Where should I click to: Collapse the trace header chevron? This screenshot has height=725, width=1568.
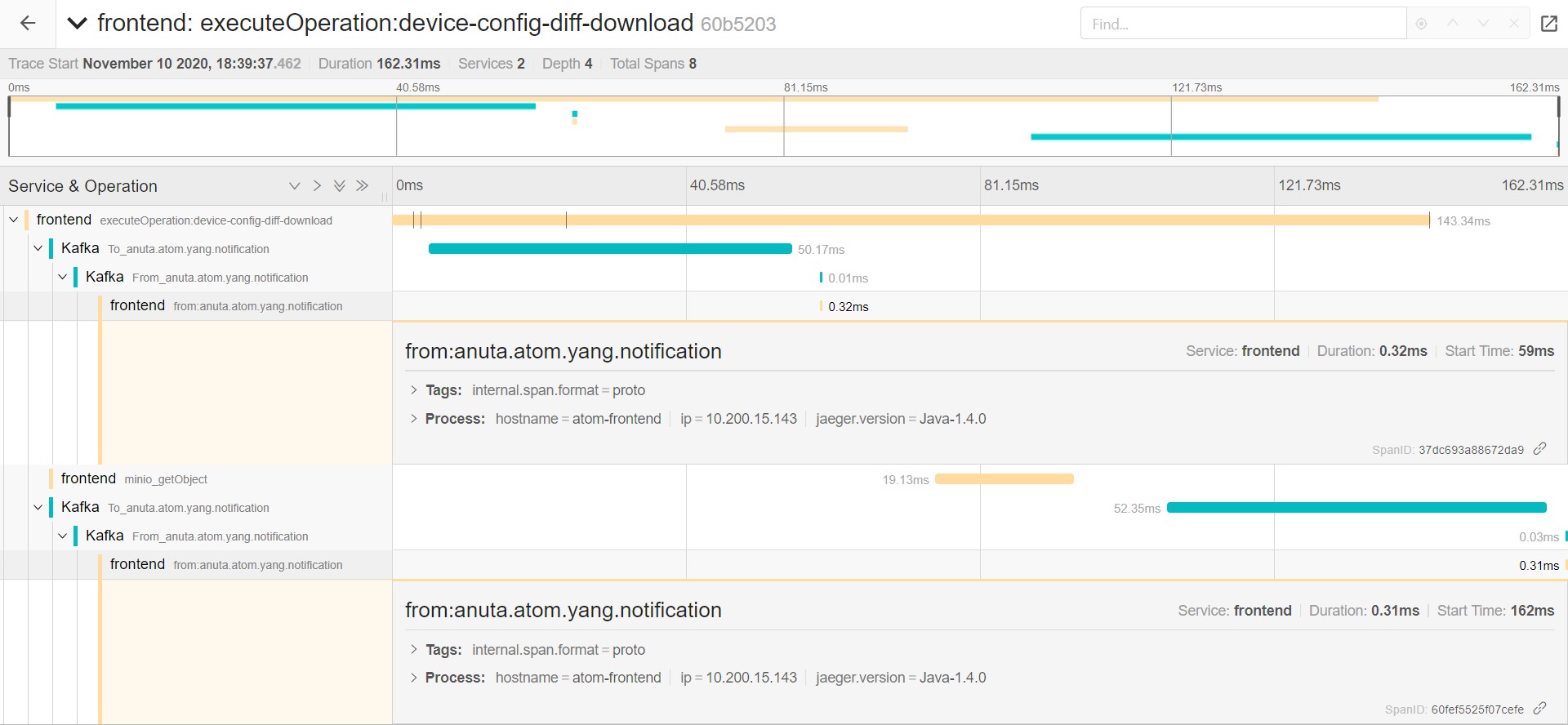(77, 24)
